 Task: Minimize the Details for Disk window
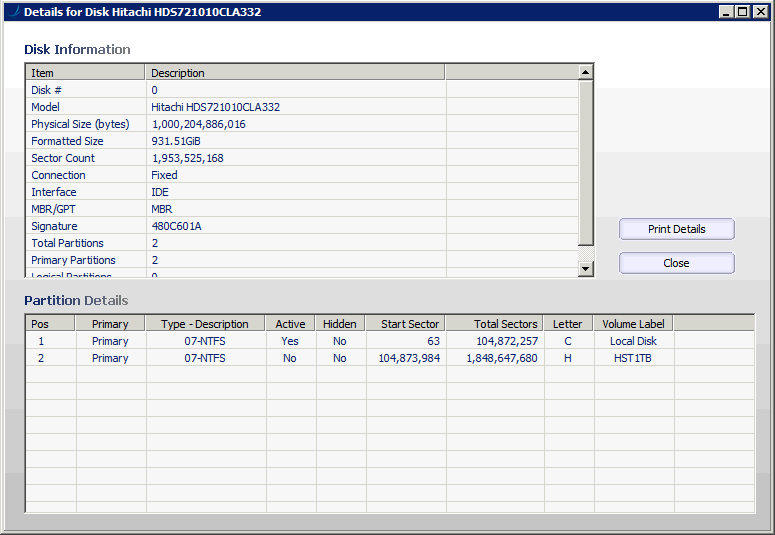coord(726,12)
